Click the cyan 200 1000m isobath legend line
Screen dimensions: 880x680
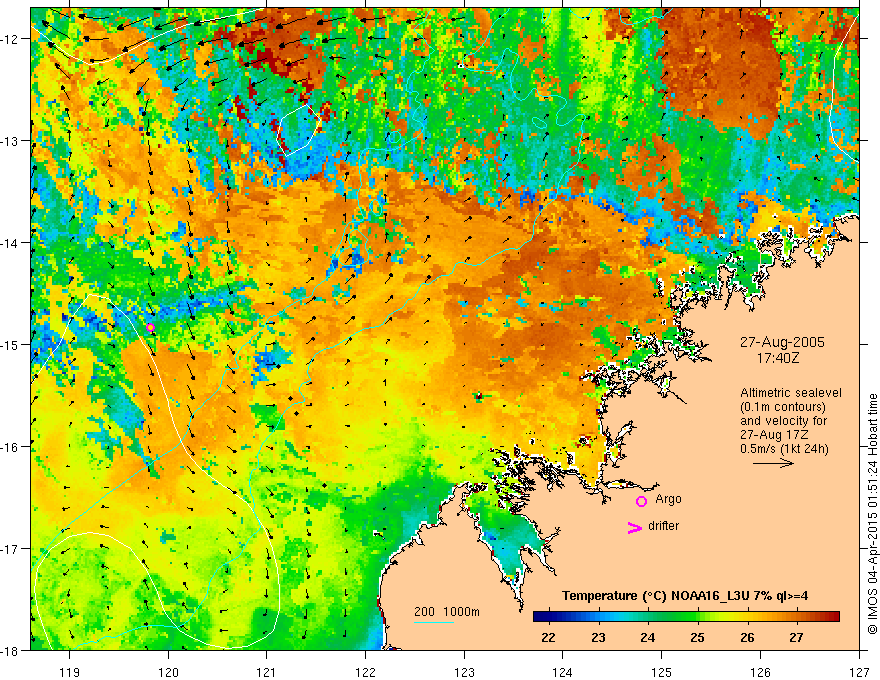click(434, 622)
